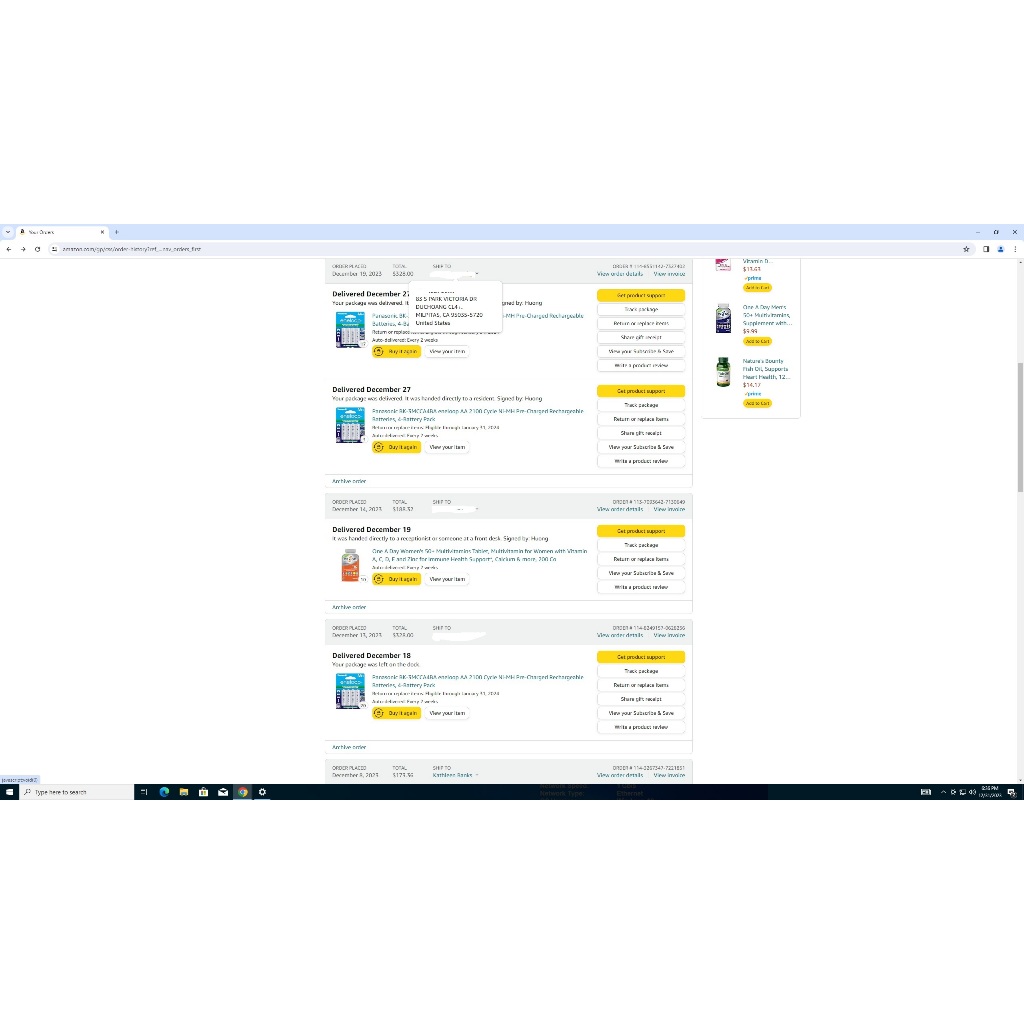Image resolution: width=1024 pixels, height=1024 pixels.
Task: Click the Chrome profile avatar icon
Action: pos(1000,249)
